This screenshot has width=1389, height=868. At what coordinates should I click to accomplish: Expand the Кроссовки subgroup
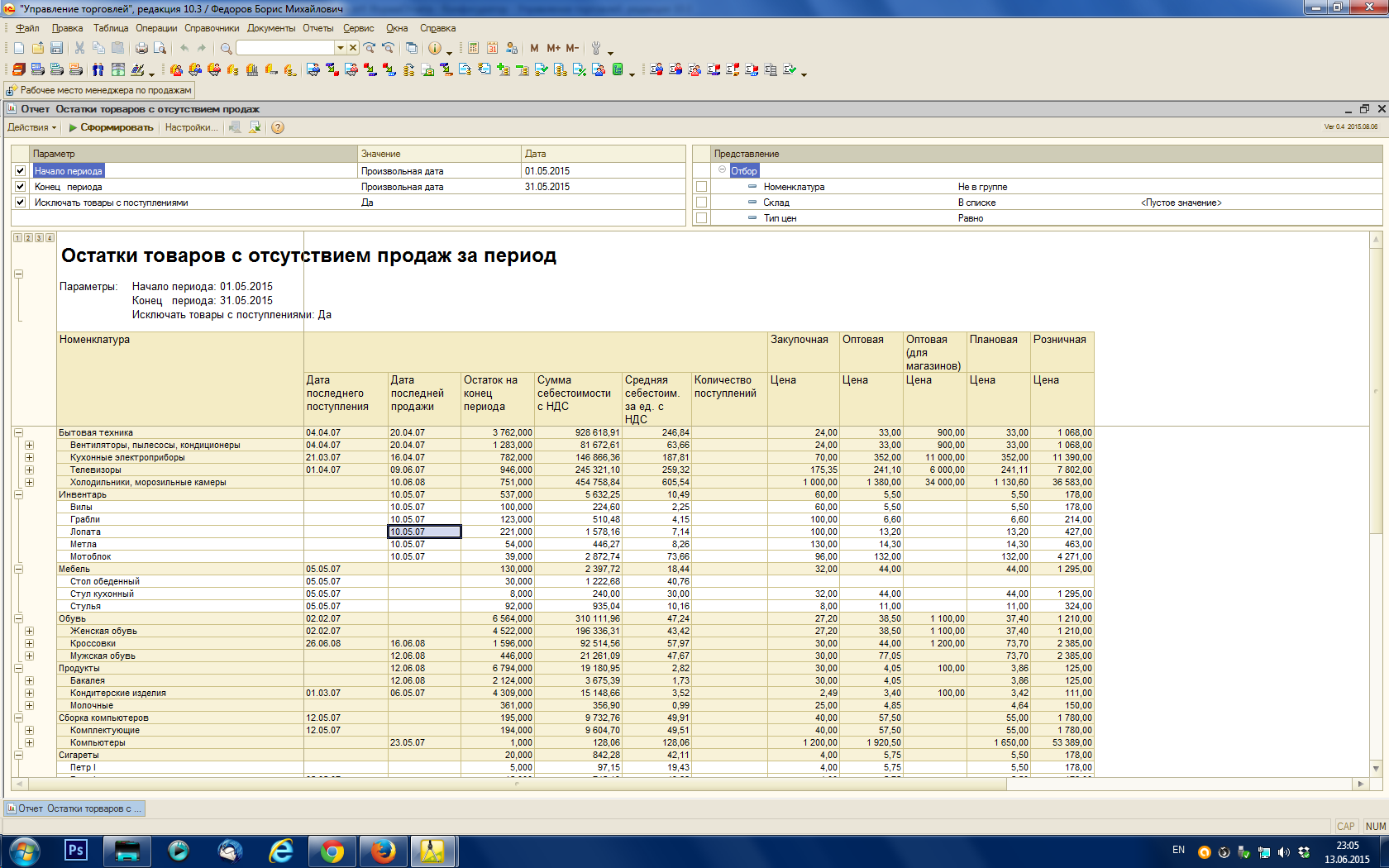29,643
